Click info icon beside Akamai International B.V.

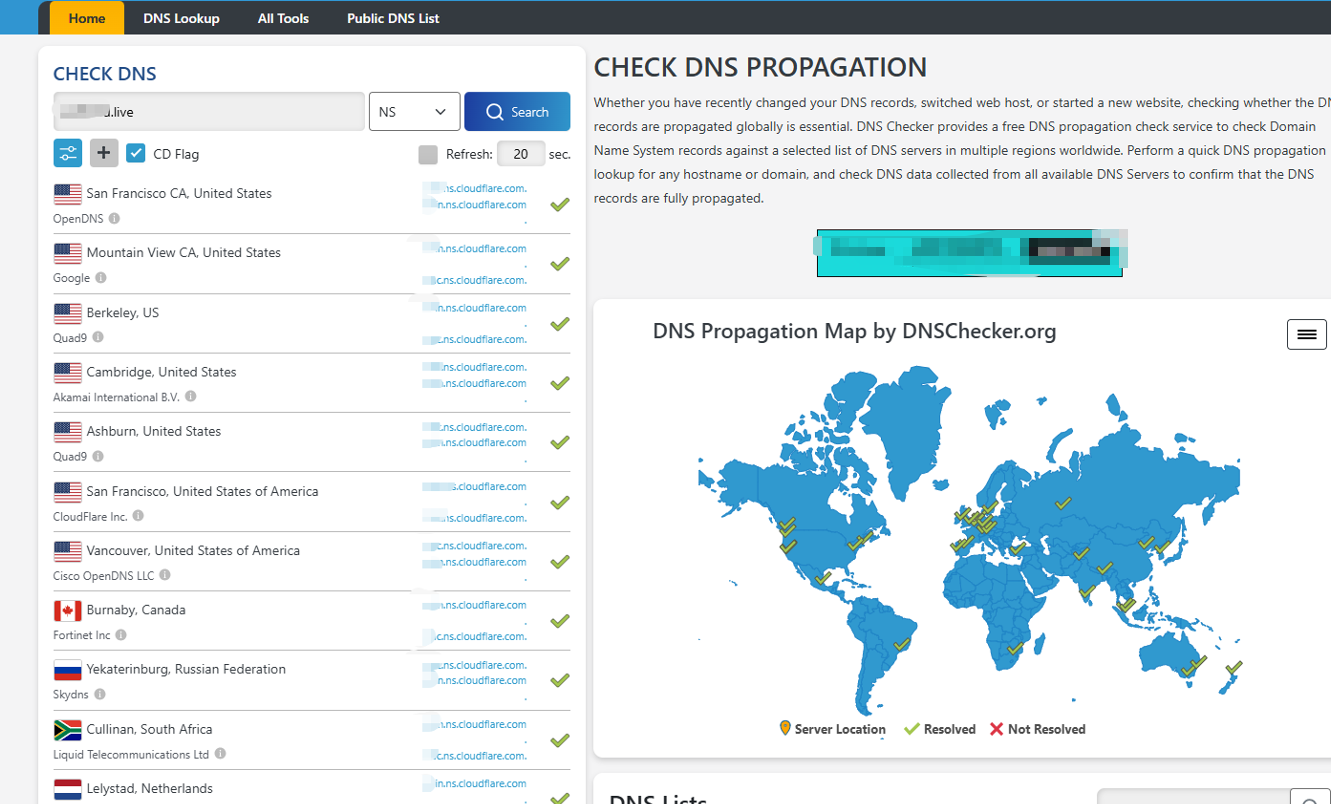coord(191,397)
